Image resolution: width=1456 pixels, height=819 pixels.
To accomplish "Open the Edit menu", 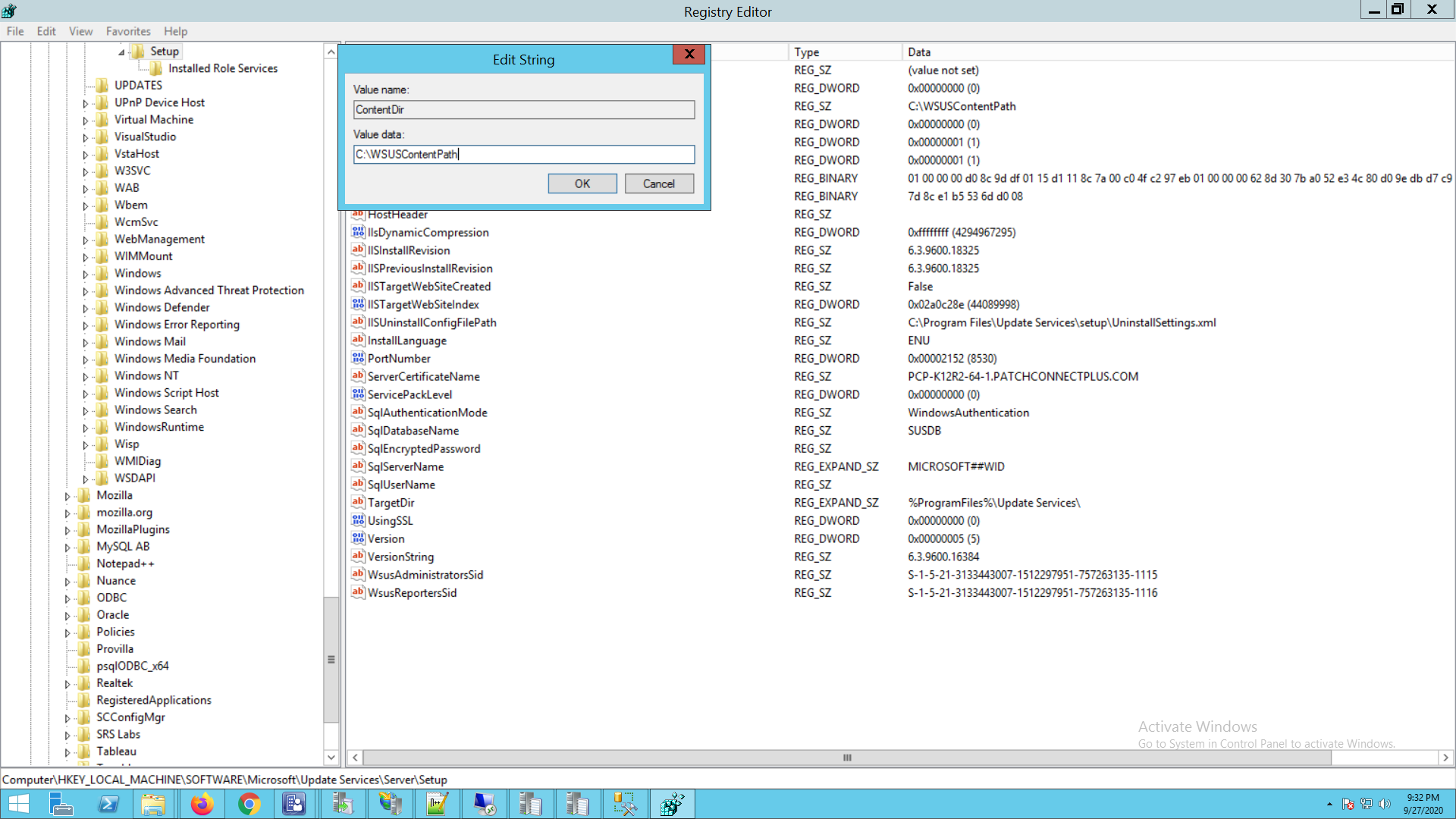I will point(46,31).
